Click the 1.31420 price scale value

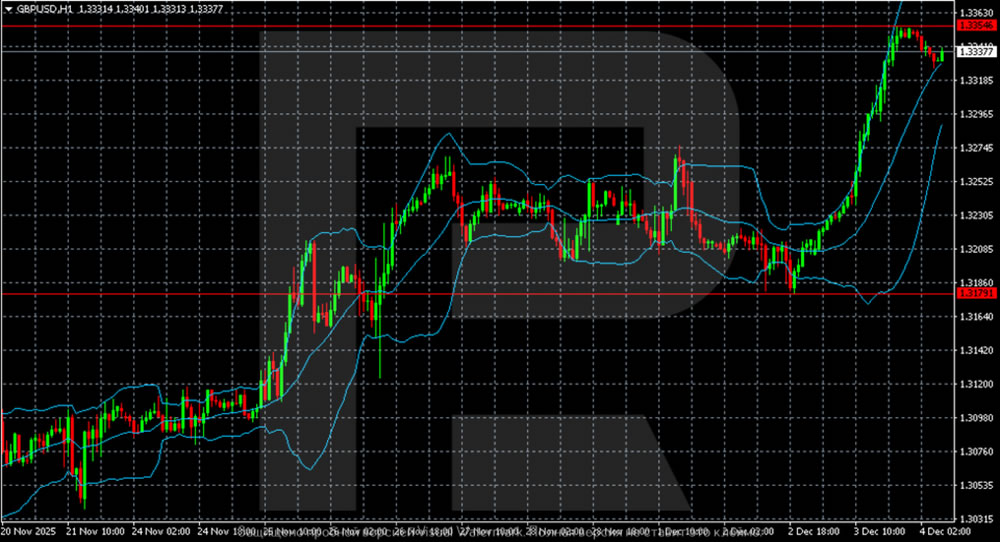pyautogui.click(x=976, y=350)
